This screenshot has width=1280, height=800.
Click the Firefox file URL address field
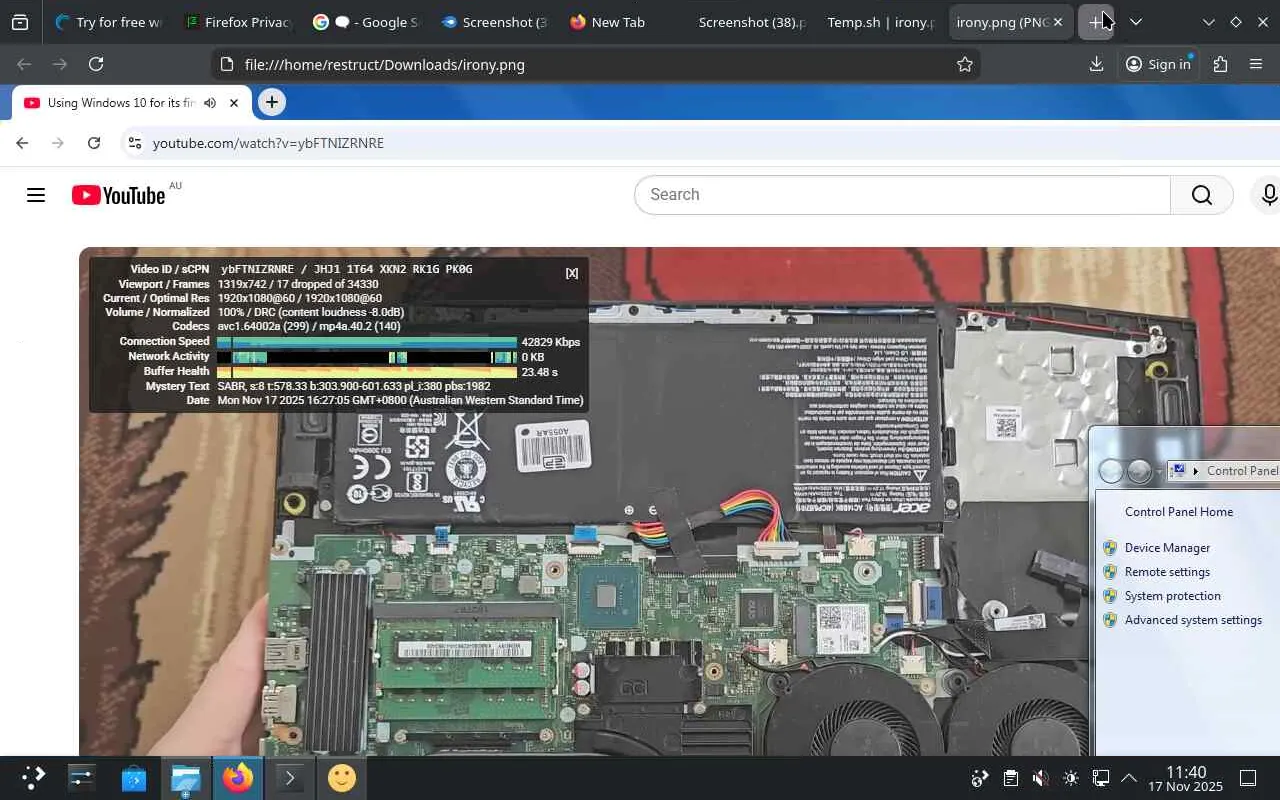[596, 64]
